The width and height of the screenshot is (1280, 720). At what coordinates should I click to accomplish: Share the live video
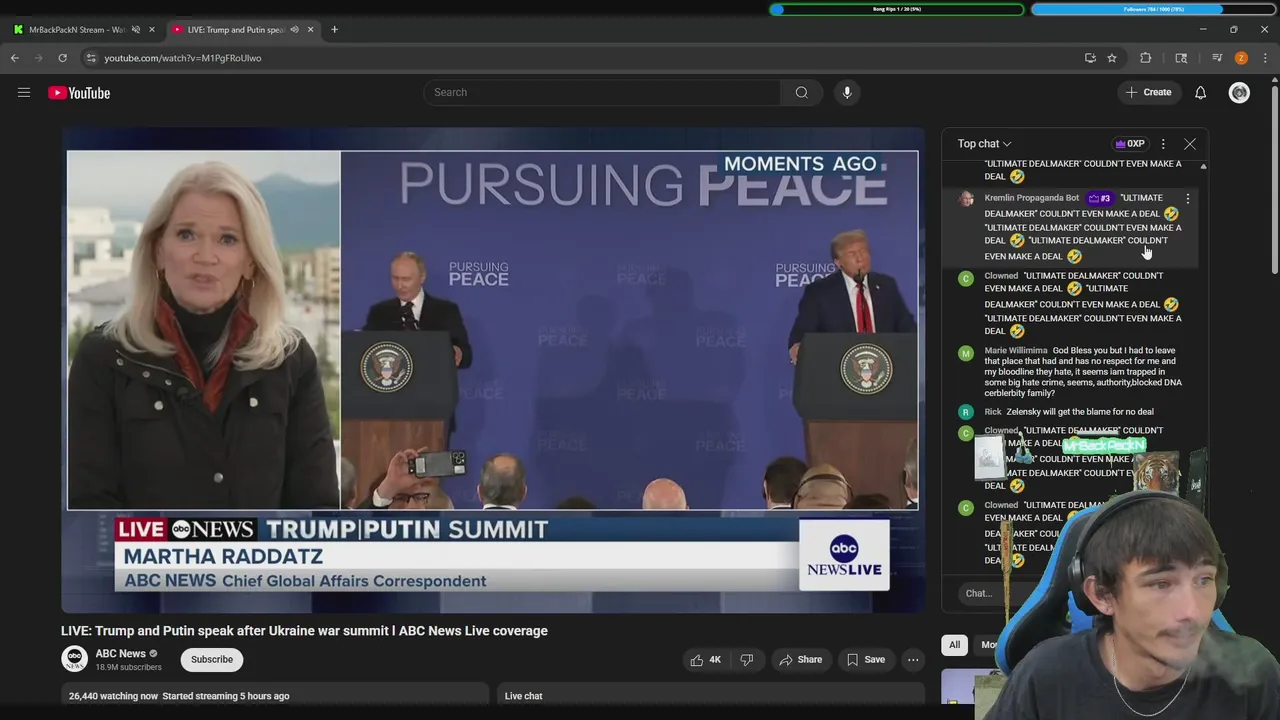point(801,660)
